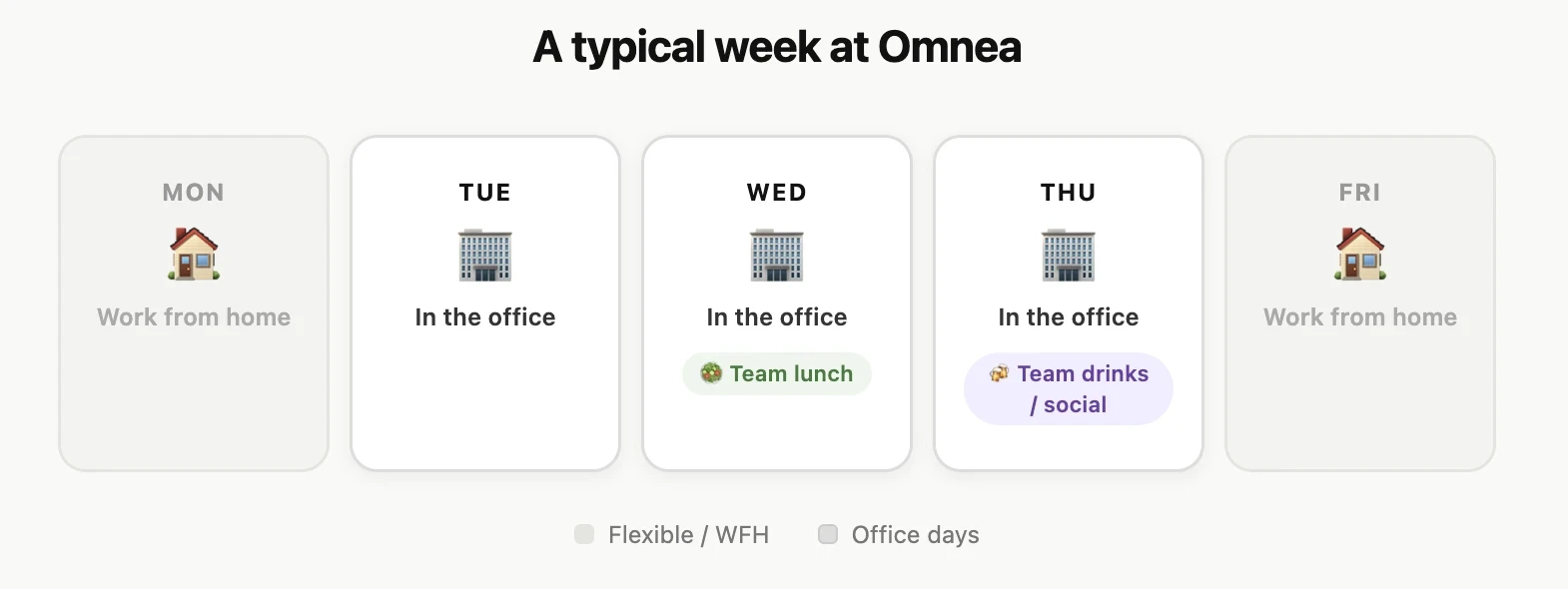Viewport: 1568px width, 589px height.
Task: Click the salad emoji in Team lunch badge
Action: [711, 373]
